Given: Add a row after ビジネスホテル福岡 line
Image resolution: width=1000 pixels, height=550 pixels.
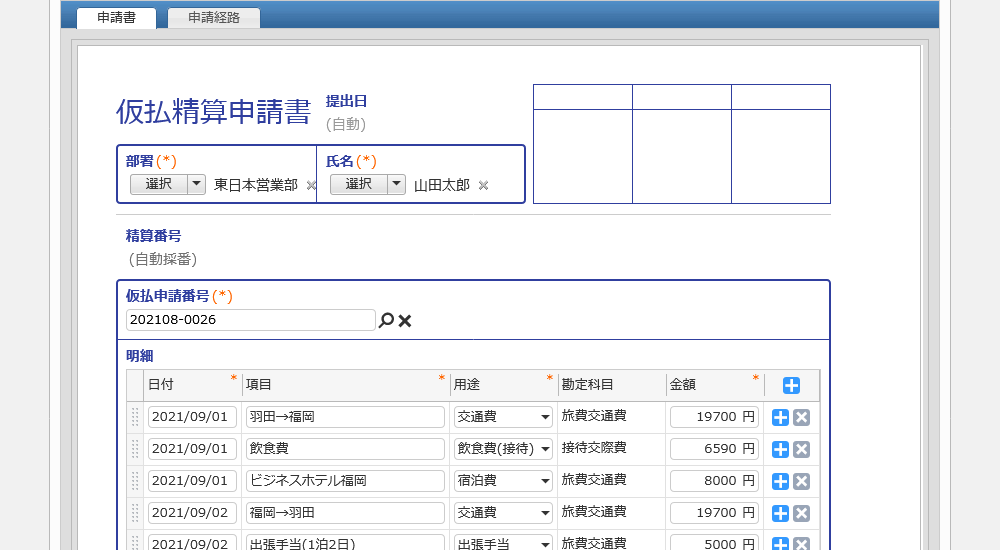Looking at the screenshot, I should [x=781, y=482].
